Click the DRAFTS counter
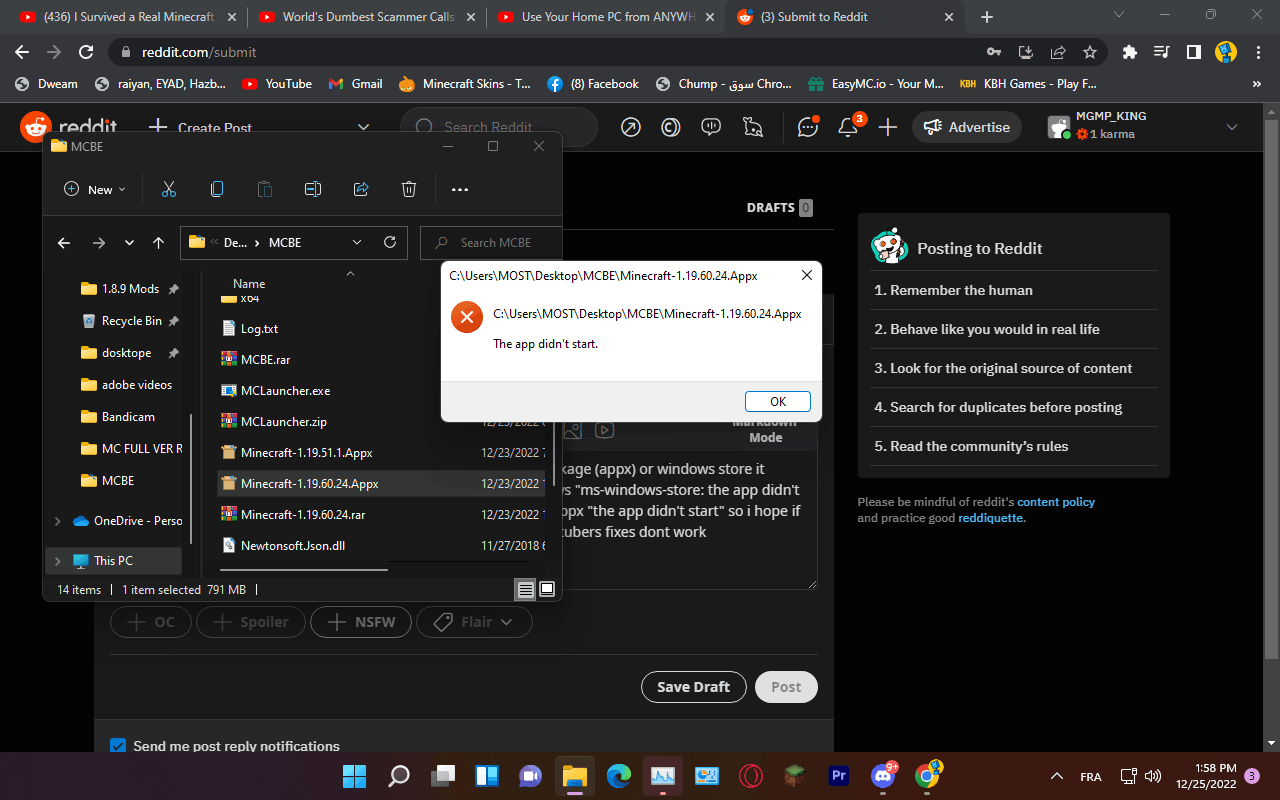This screenshot has width=1280, height=800. pyautogui.click(x=779, y=208)
